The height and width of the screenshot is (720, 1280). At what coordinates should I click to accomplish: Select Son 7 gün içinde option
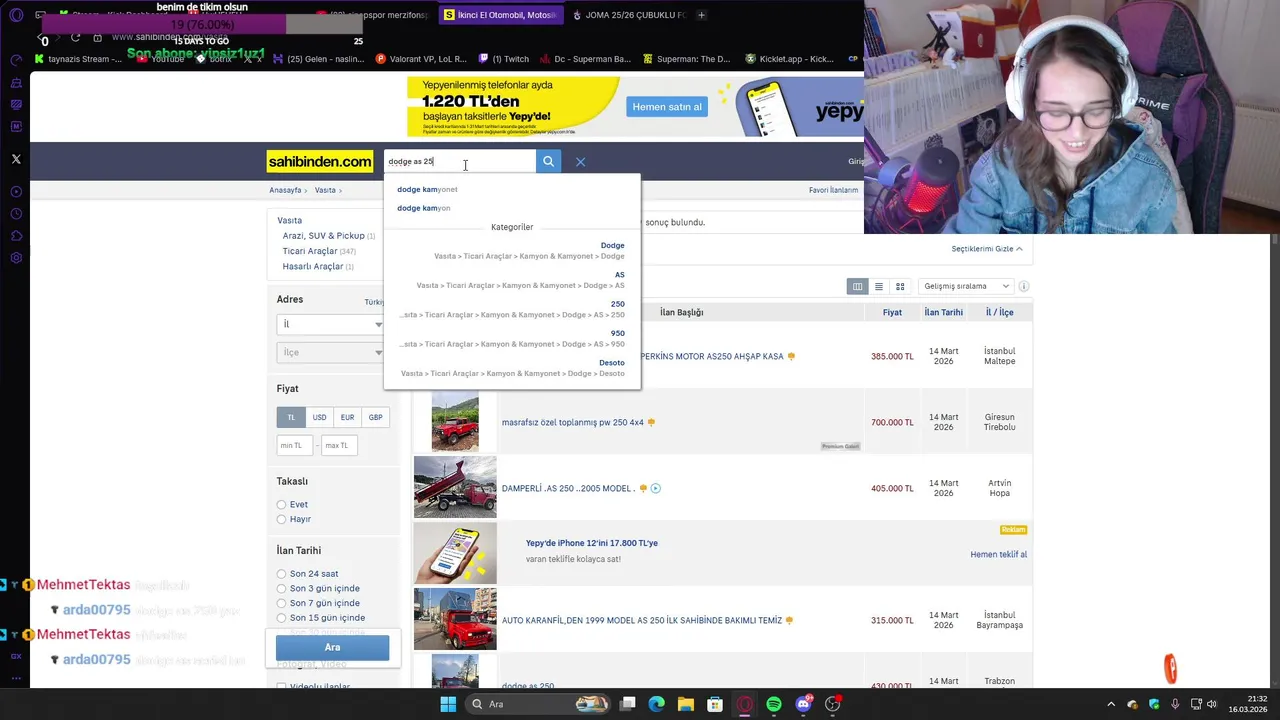281,603
